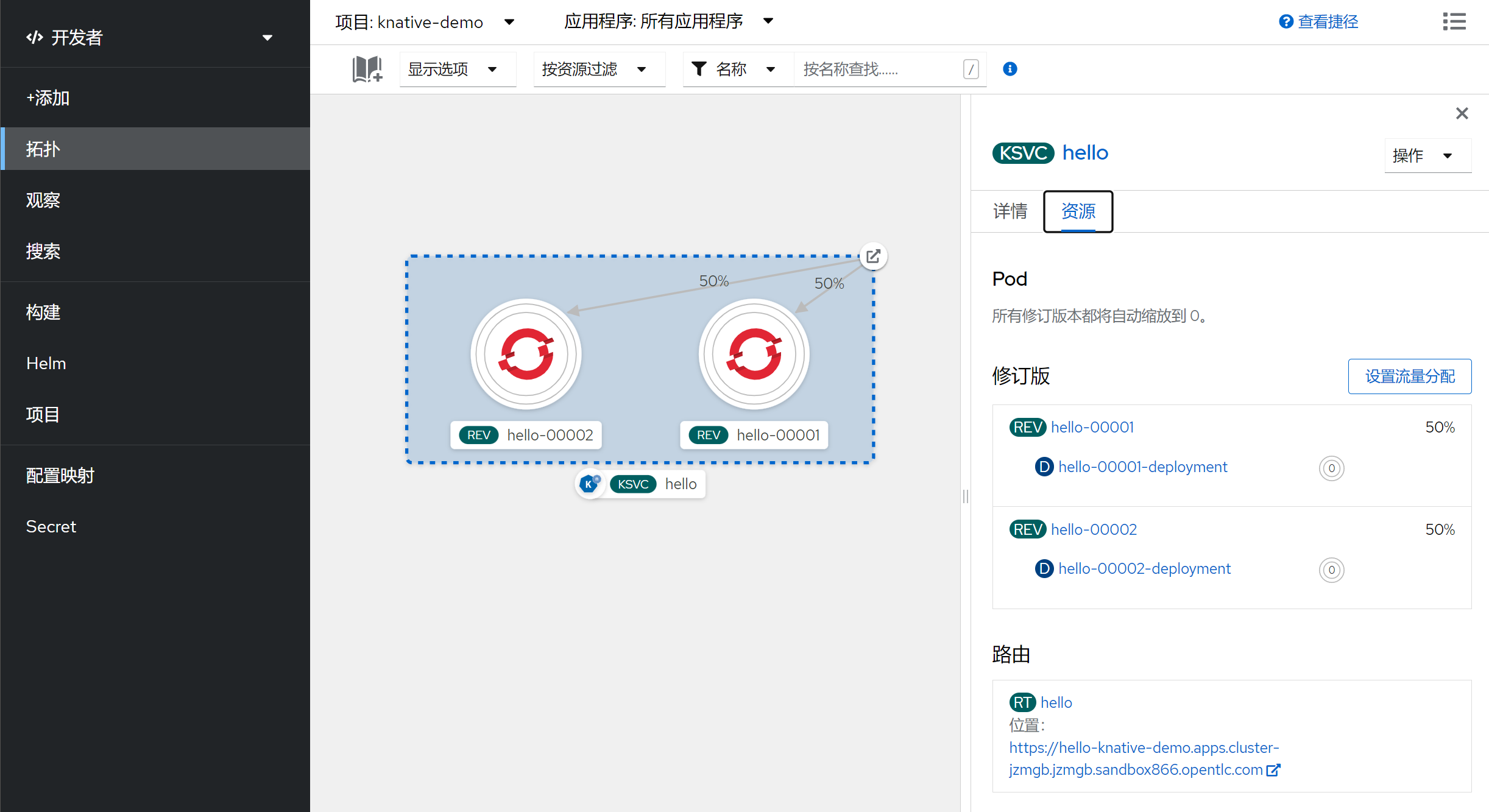1489x812 pixels.
Task: Open Secret in the sidebar
Action: [155, 526]
